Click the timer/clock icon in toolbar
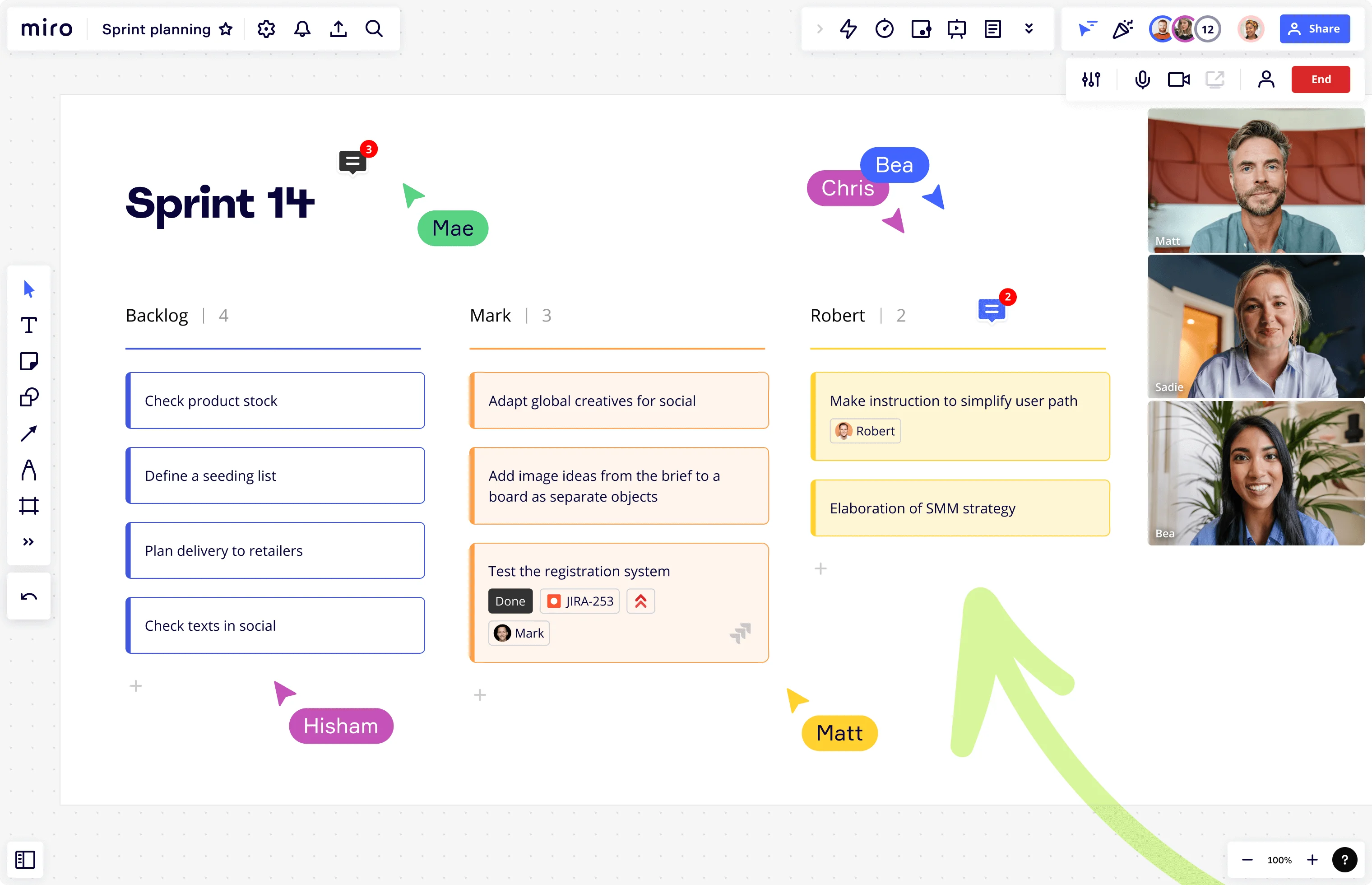This screenshot has width=1372, height=885. click(x=884, y=29)
